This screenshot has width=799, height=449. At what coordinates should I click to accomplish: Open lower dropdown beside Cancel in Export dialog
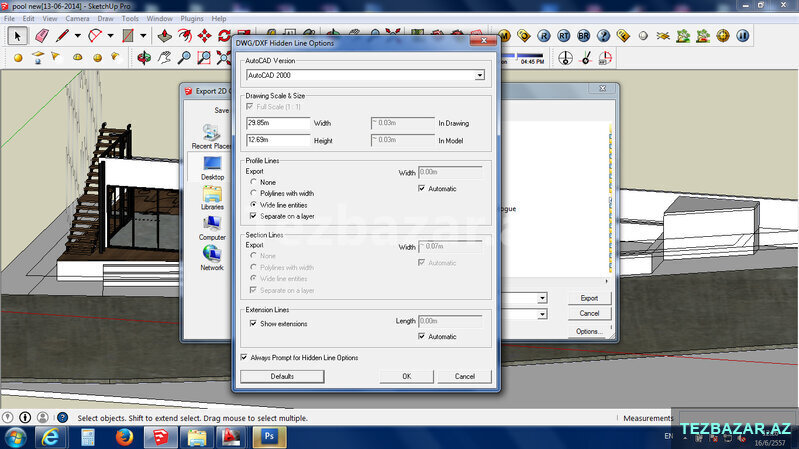(542, 314)
